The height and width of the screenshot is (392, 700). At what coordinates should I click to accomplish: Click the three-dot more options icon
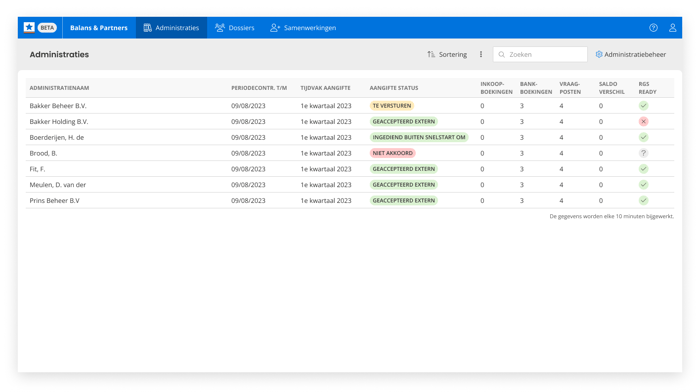pos(481,54)
